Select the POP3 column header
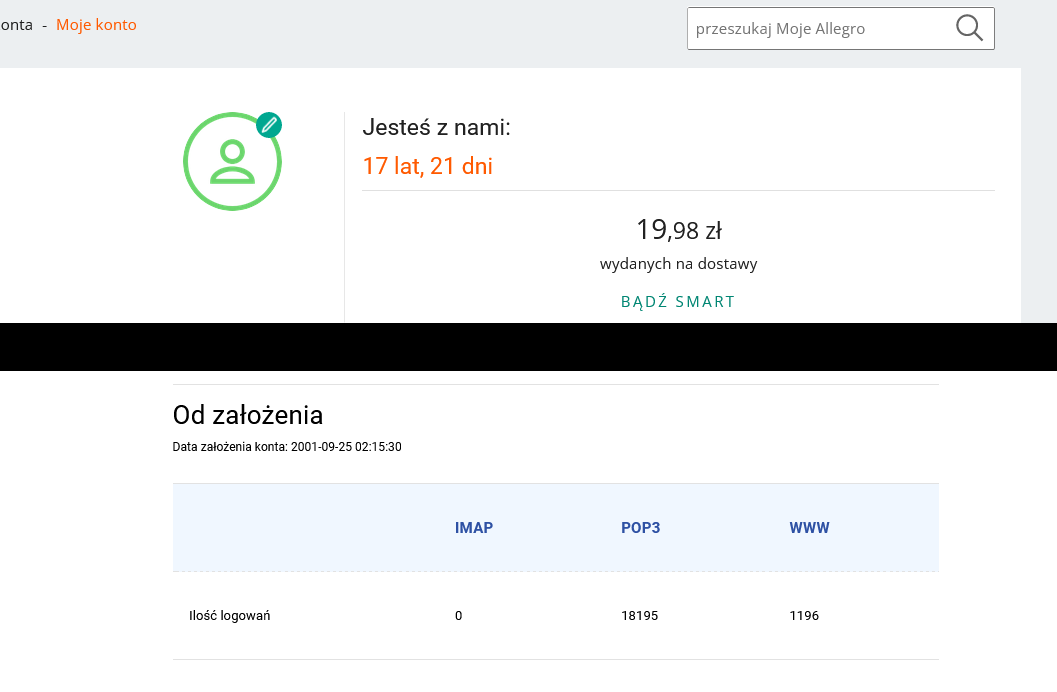 click(640, 528)
